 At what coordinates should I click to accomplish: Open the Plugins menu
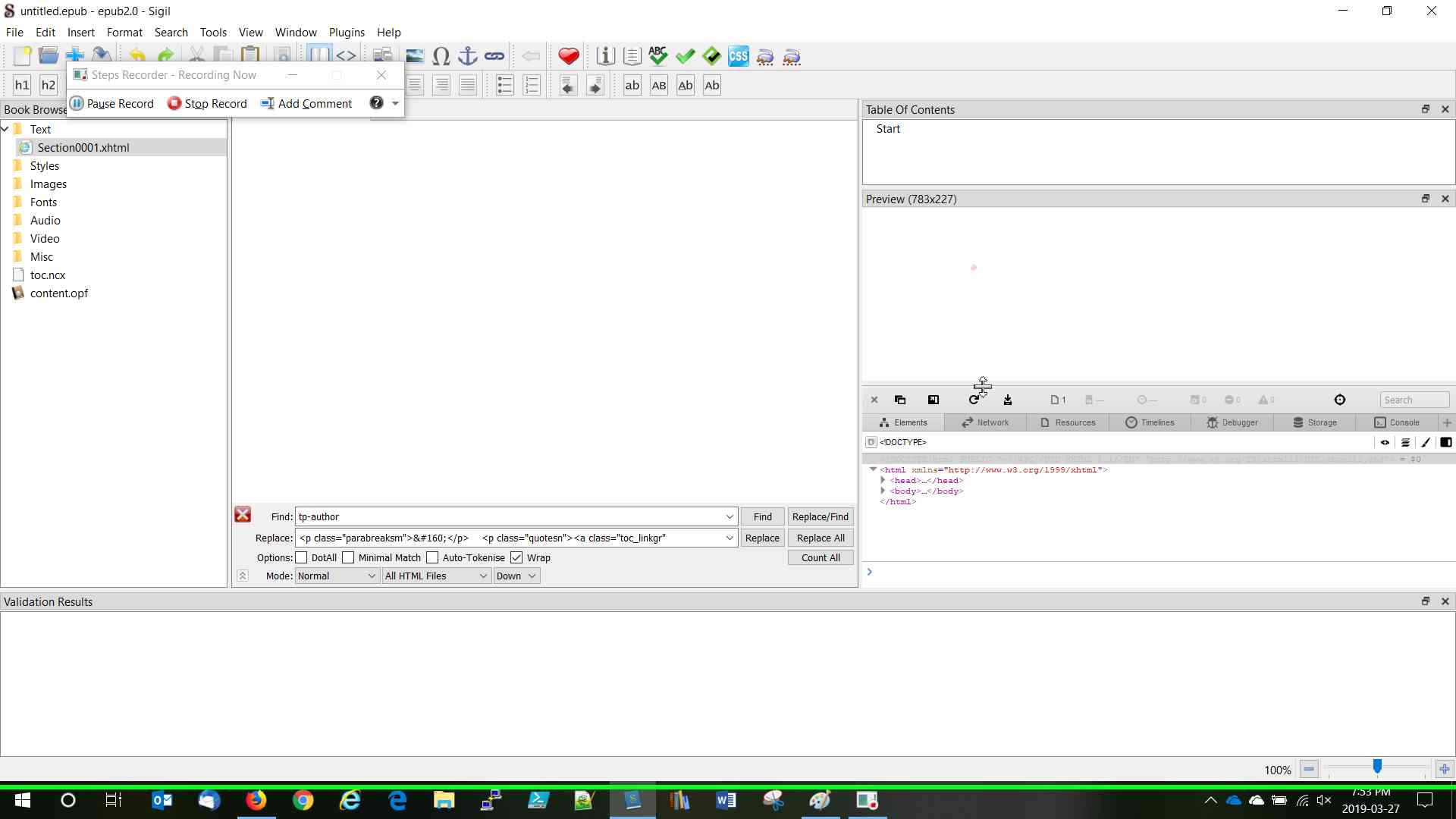[347, 33]
